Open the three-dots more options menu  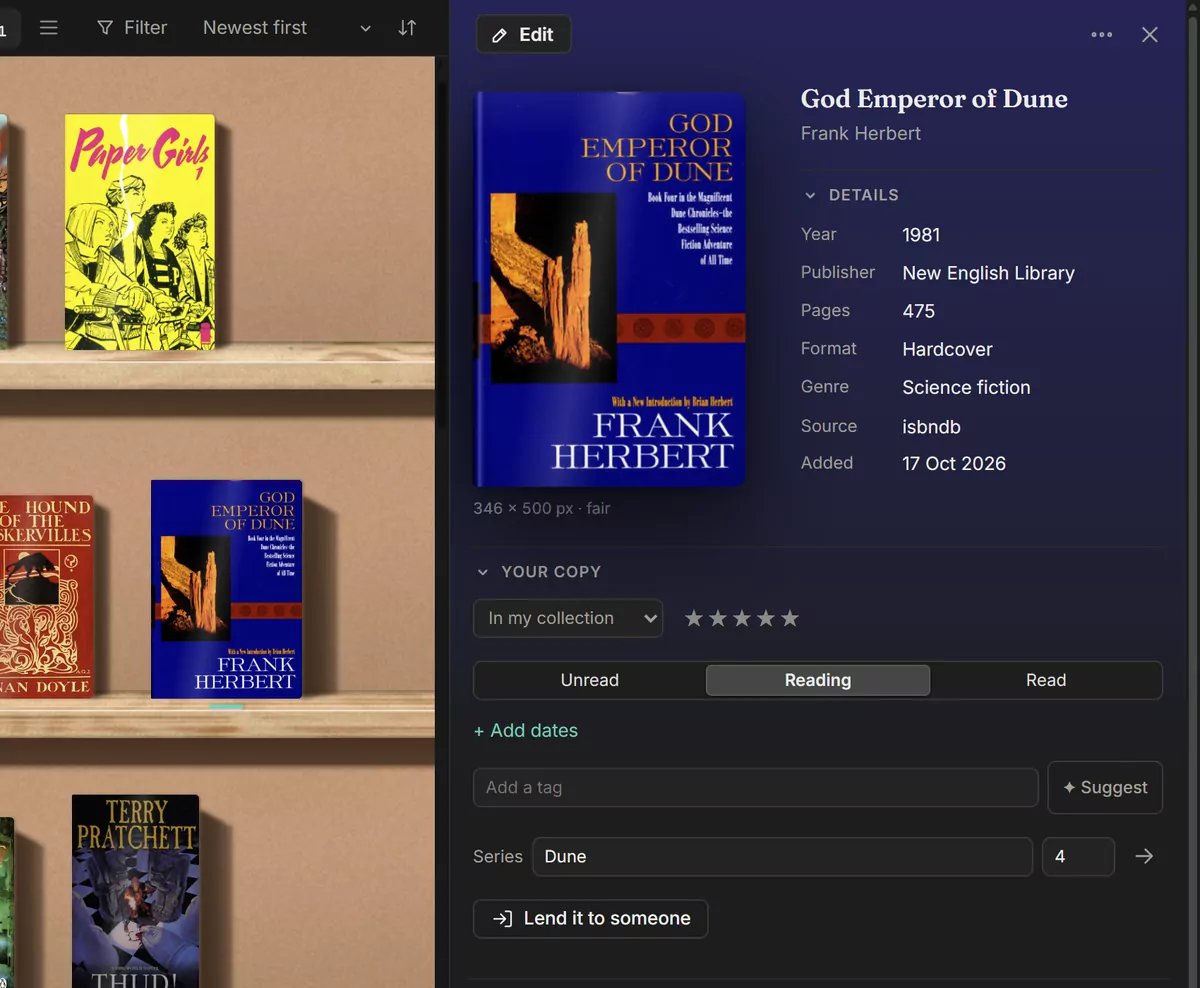coord(1101,35)
